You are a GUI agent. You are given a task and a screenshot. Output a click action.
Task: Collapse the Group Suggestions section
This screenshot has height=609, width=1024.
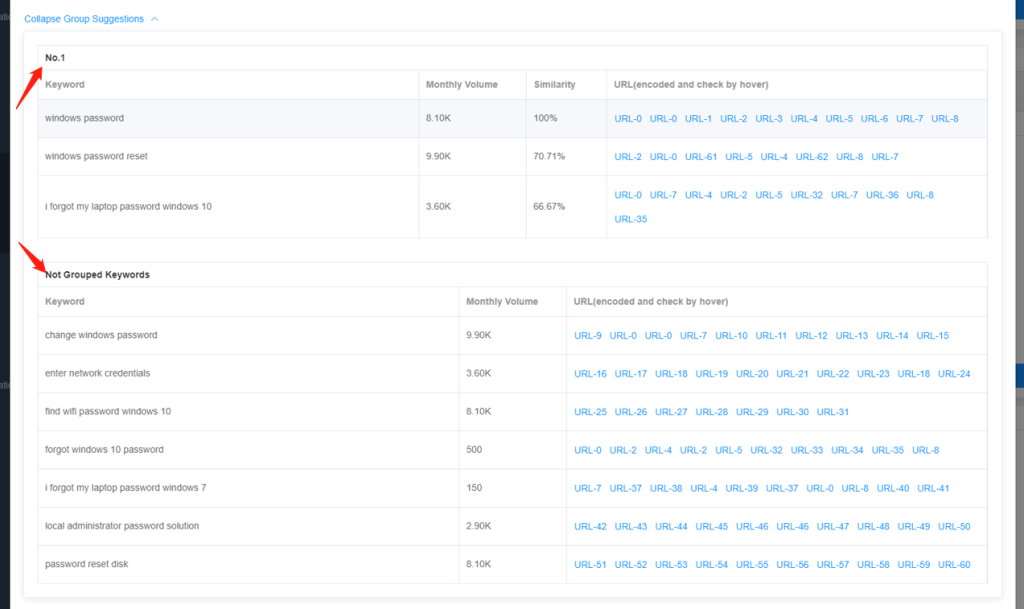(84, 19)
